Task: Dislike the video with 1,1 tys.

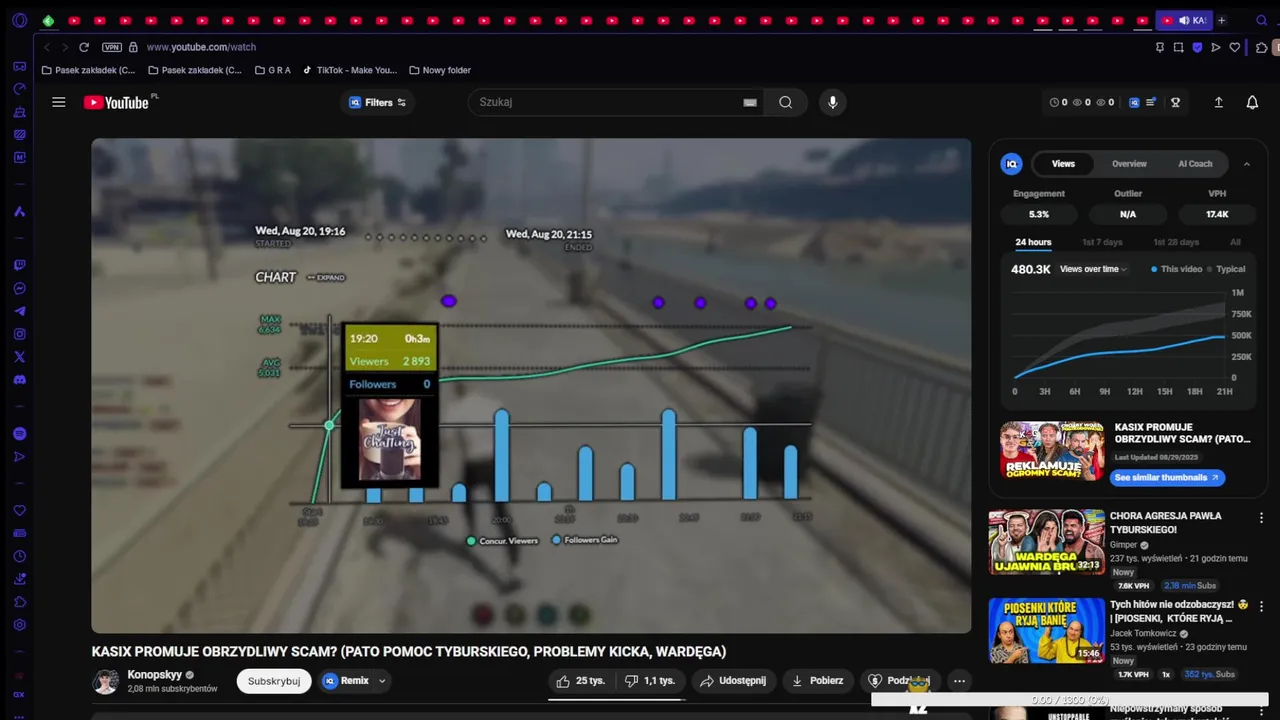Action: 649,681
